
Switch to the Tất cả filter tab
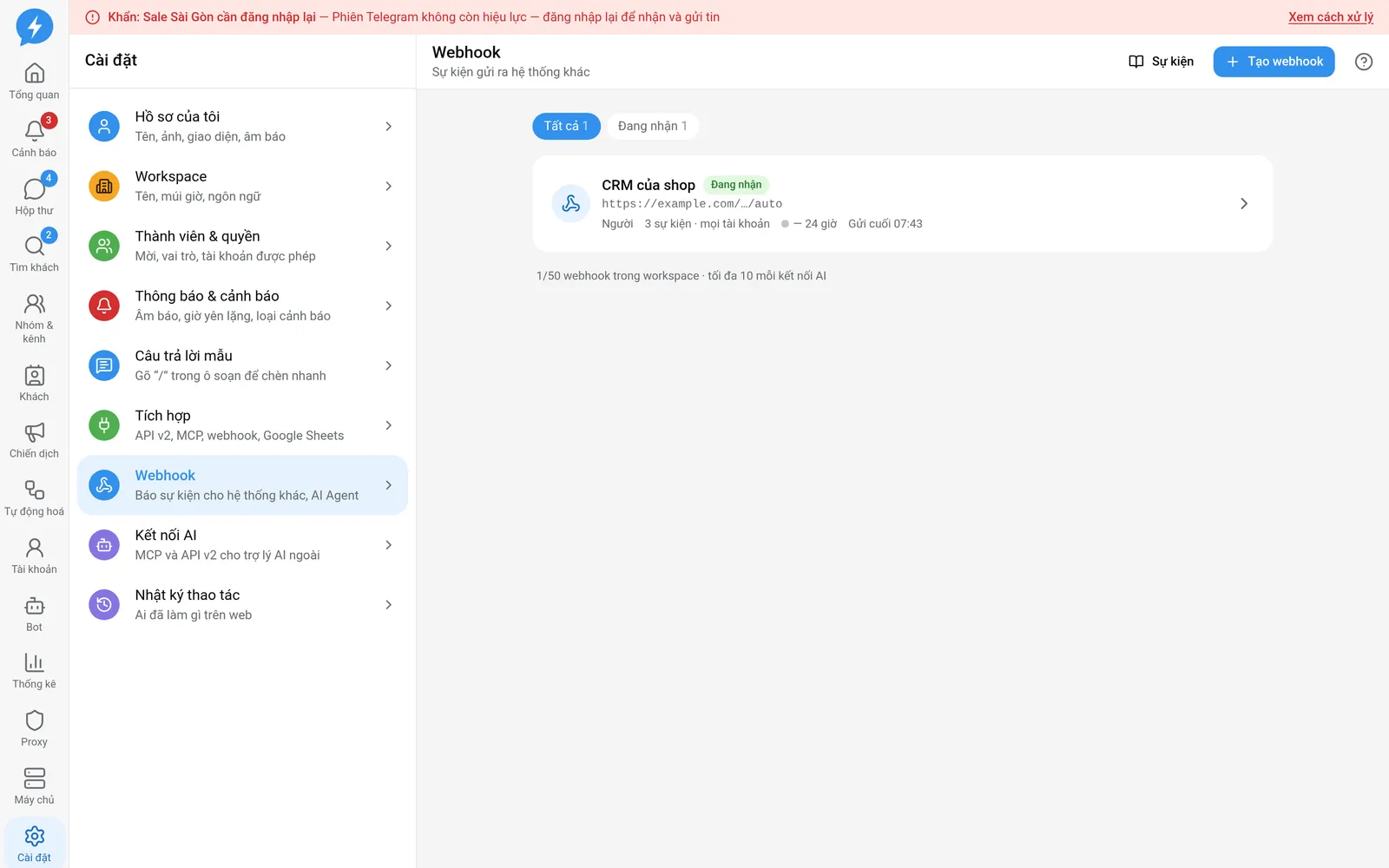click(x=566, y=126)
